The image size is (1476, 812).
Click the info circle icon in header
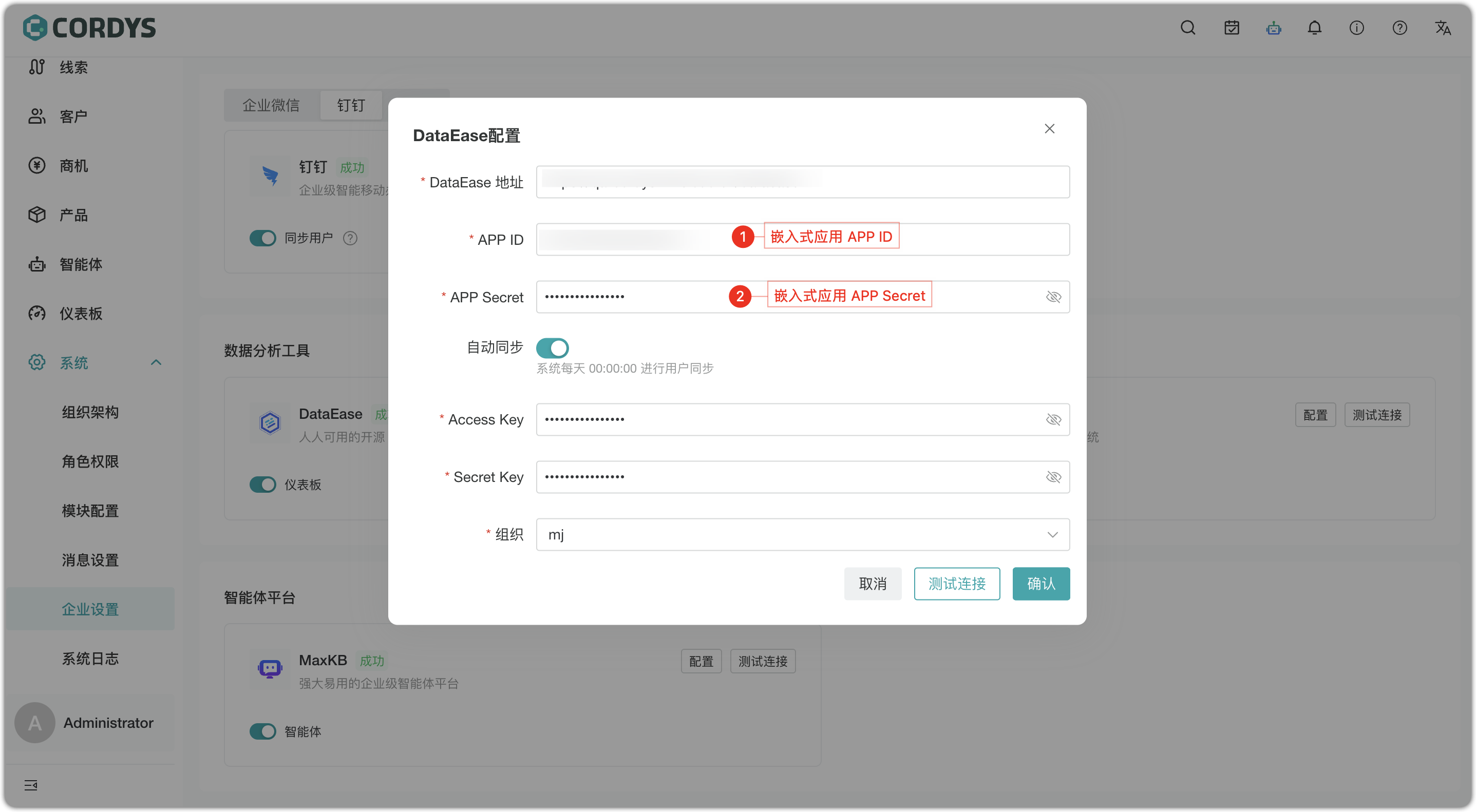pyautogui.click(x=1356, y=28)
